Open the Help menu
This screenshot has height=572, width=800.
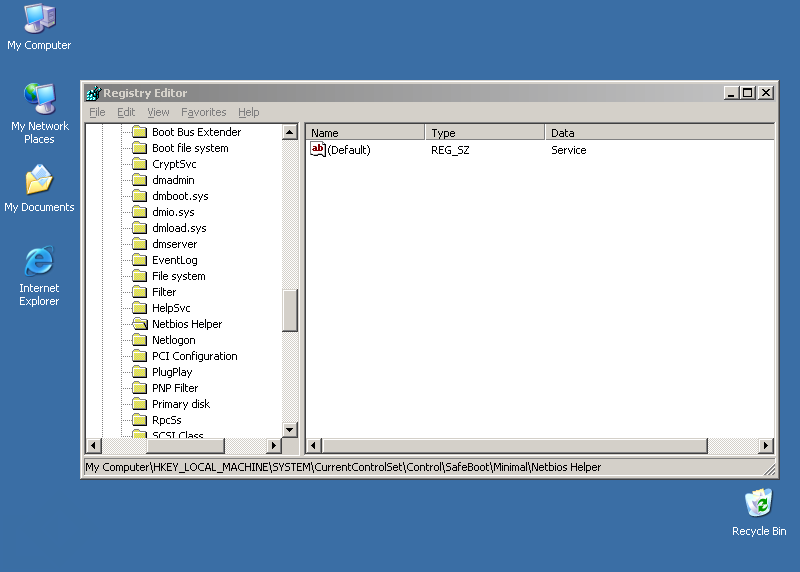tap(248, 112)
